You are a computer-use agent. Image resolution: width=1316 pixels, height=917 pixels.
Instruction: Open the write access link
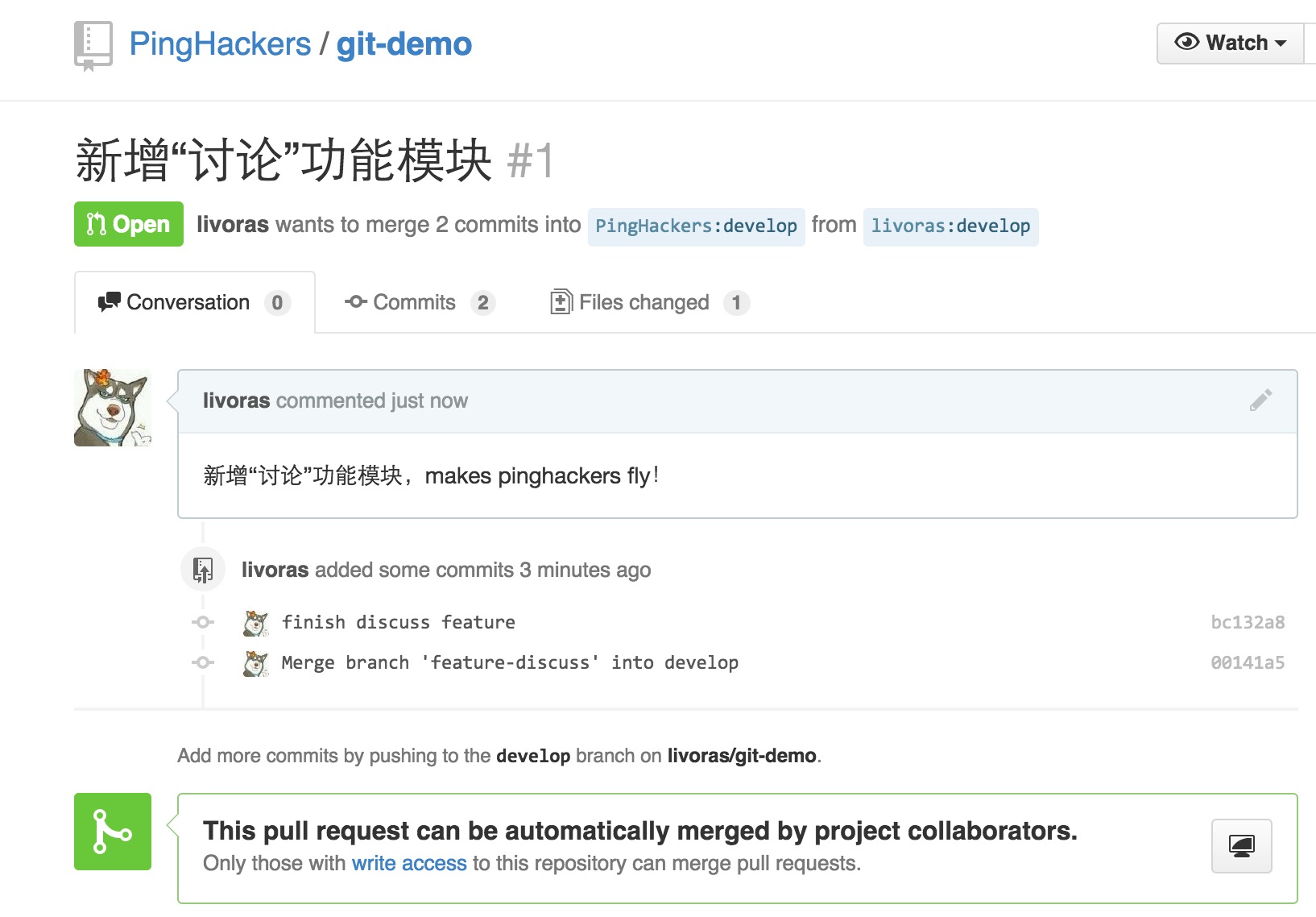coord(409,863)
